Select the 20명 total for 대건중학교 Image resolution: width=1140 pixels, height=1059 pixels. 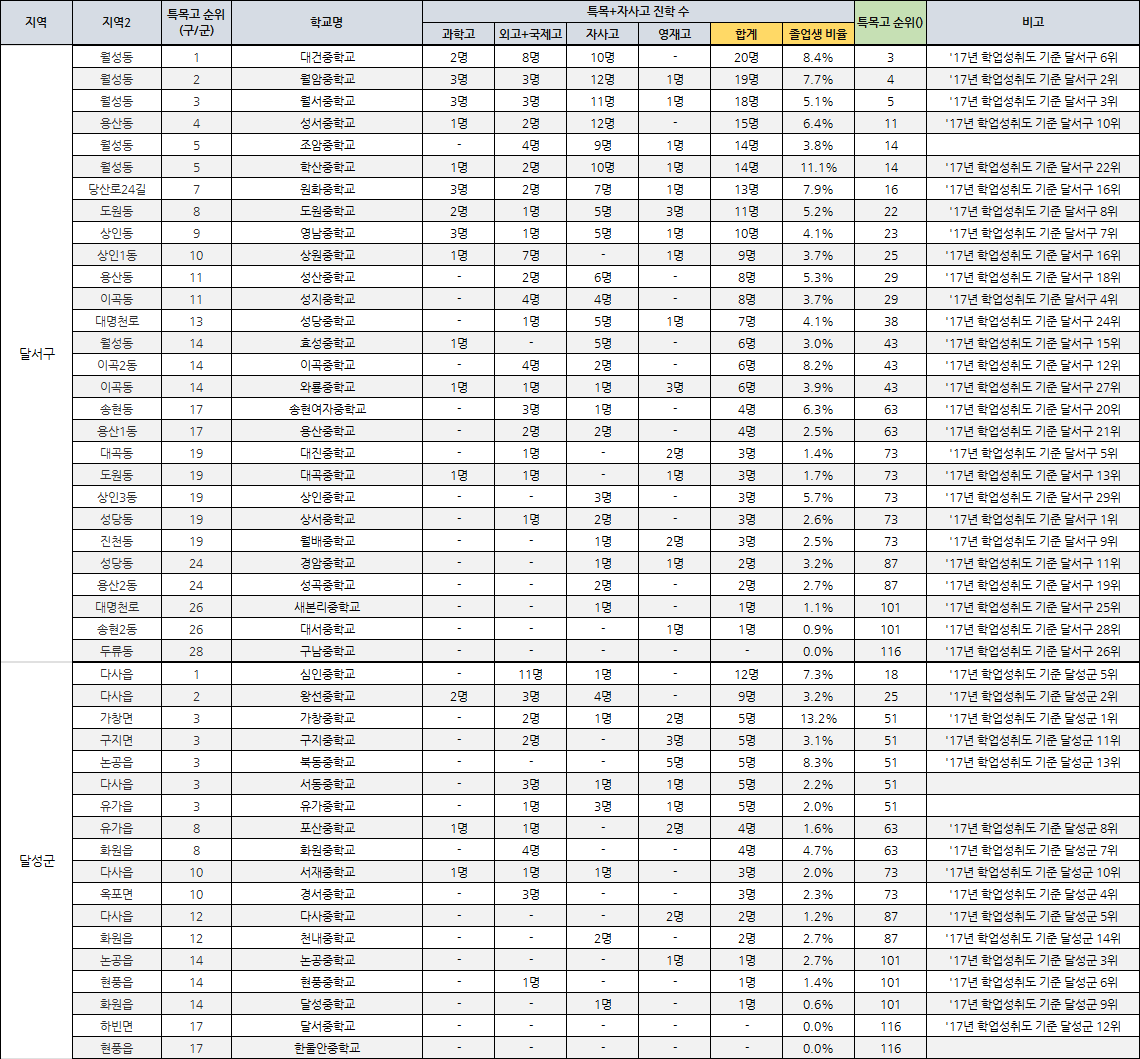[746, 57]
